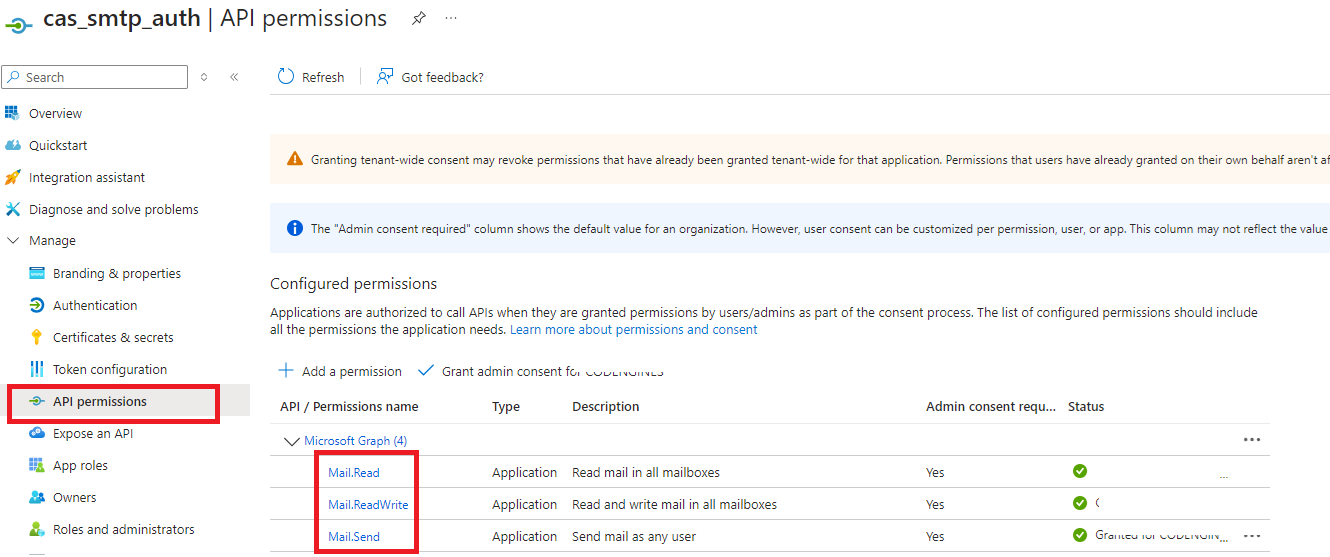1330x557 pixels.
Task: Collapse the sidebar with double chevron
Action: [234, 77]
